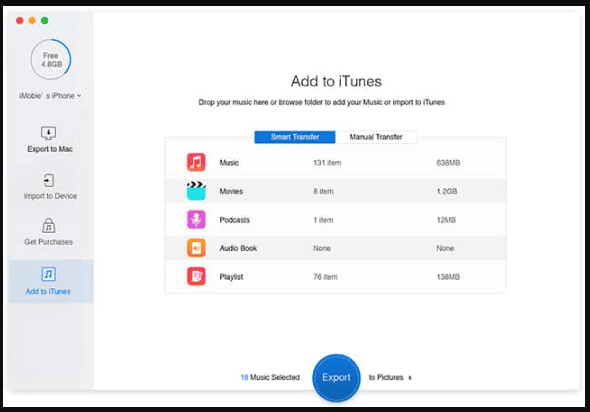Click the 'Movies' row label
The width and height of the screenshot is (590, 412).
[x=231, y=192]
